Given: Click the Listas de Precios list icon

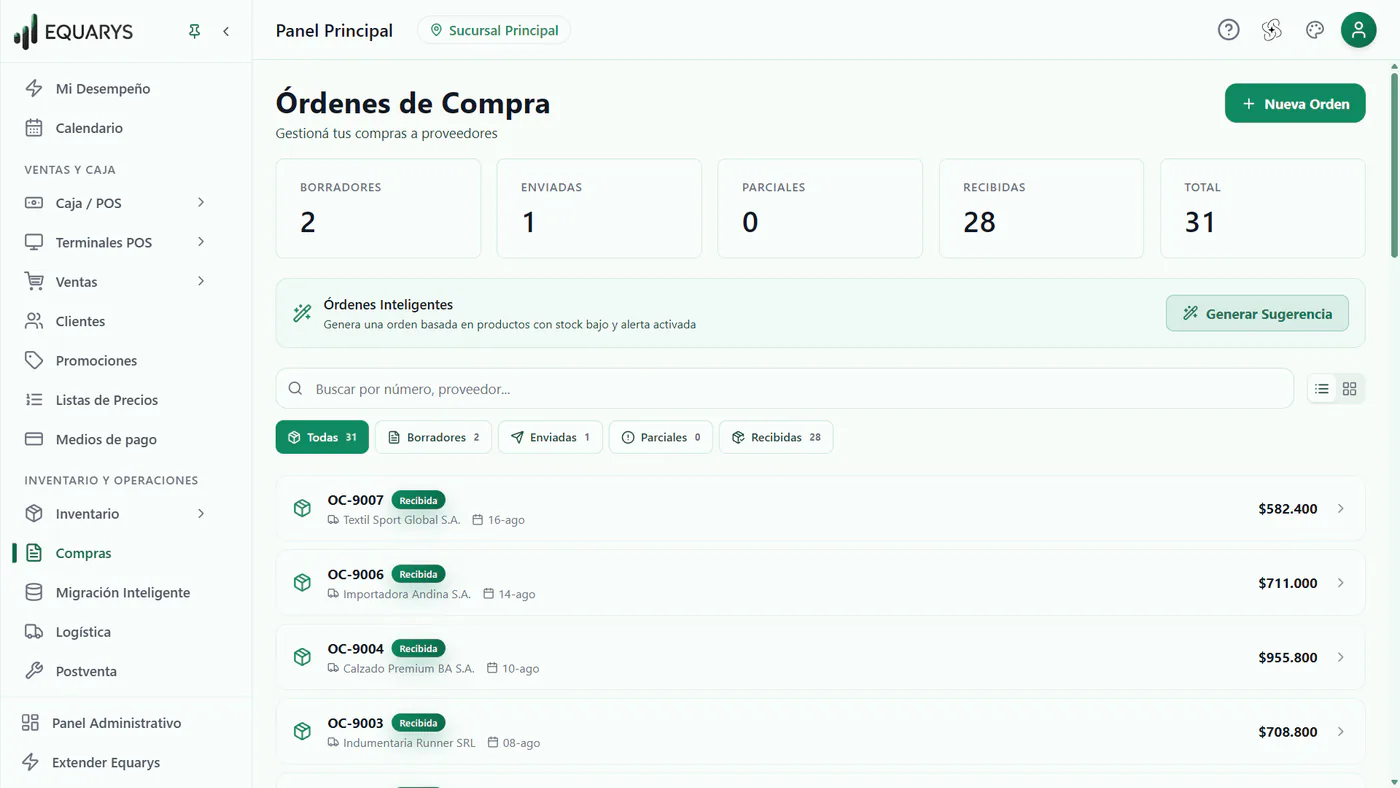Looking at the screenshot, I should pyautogui.click(x=34, y=400).
